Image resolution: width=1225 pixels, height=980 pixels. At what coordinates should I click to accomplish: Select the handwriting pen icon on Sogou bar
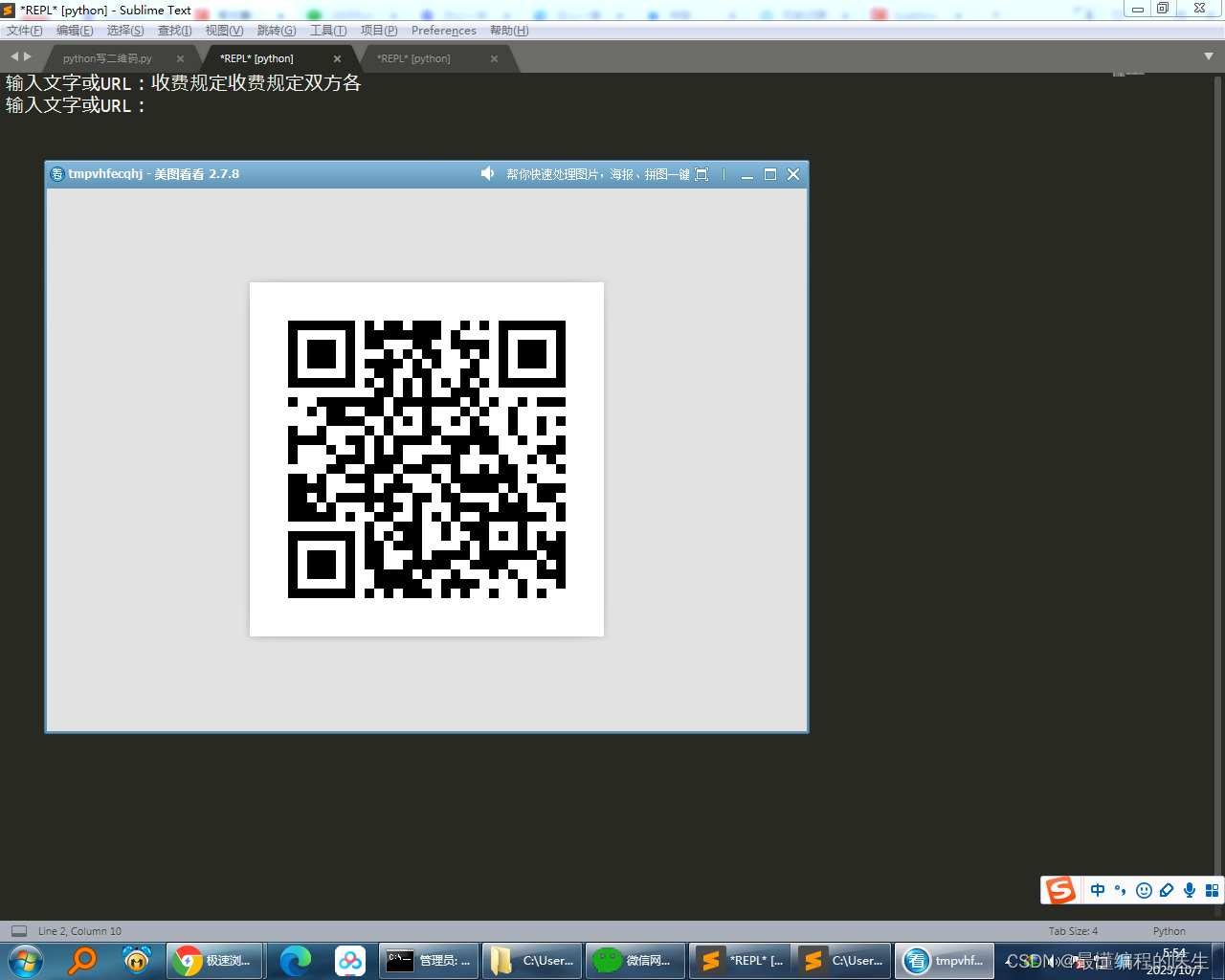coord(1166,890)
